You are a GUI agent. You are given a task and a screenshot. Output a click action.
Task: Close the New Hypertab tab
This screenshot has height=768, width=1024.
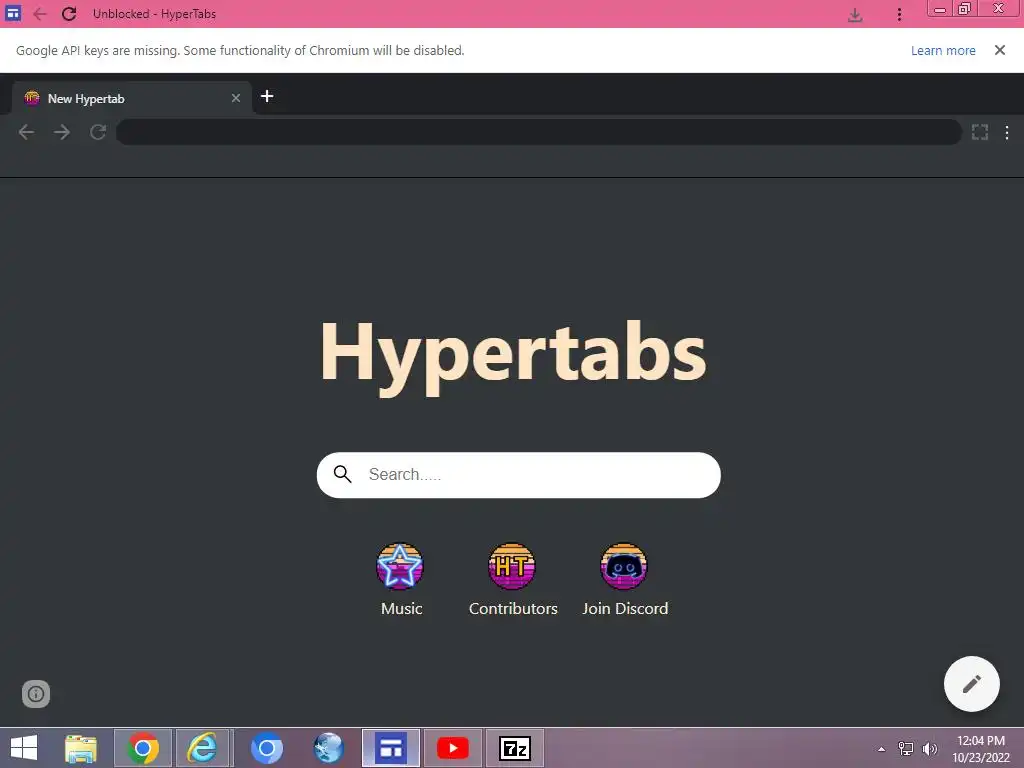coord(236,98)
